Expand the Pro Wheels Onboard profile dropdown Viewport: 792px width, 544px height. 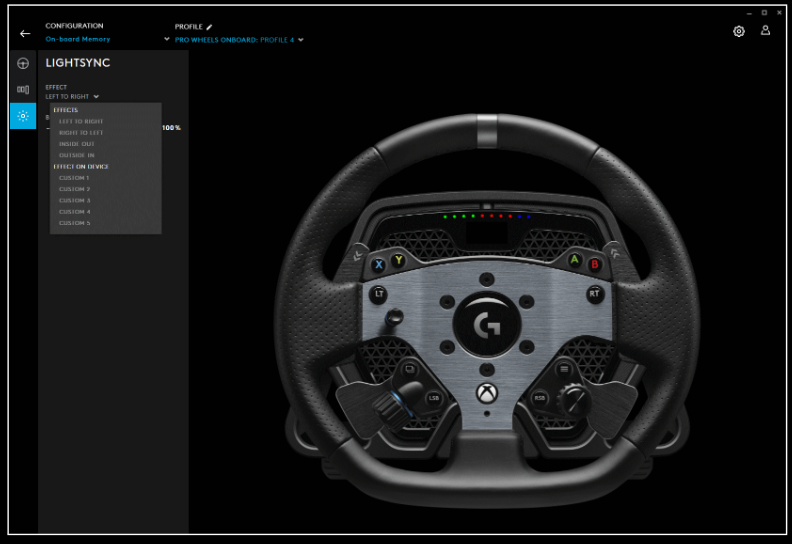[300, 40]
